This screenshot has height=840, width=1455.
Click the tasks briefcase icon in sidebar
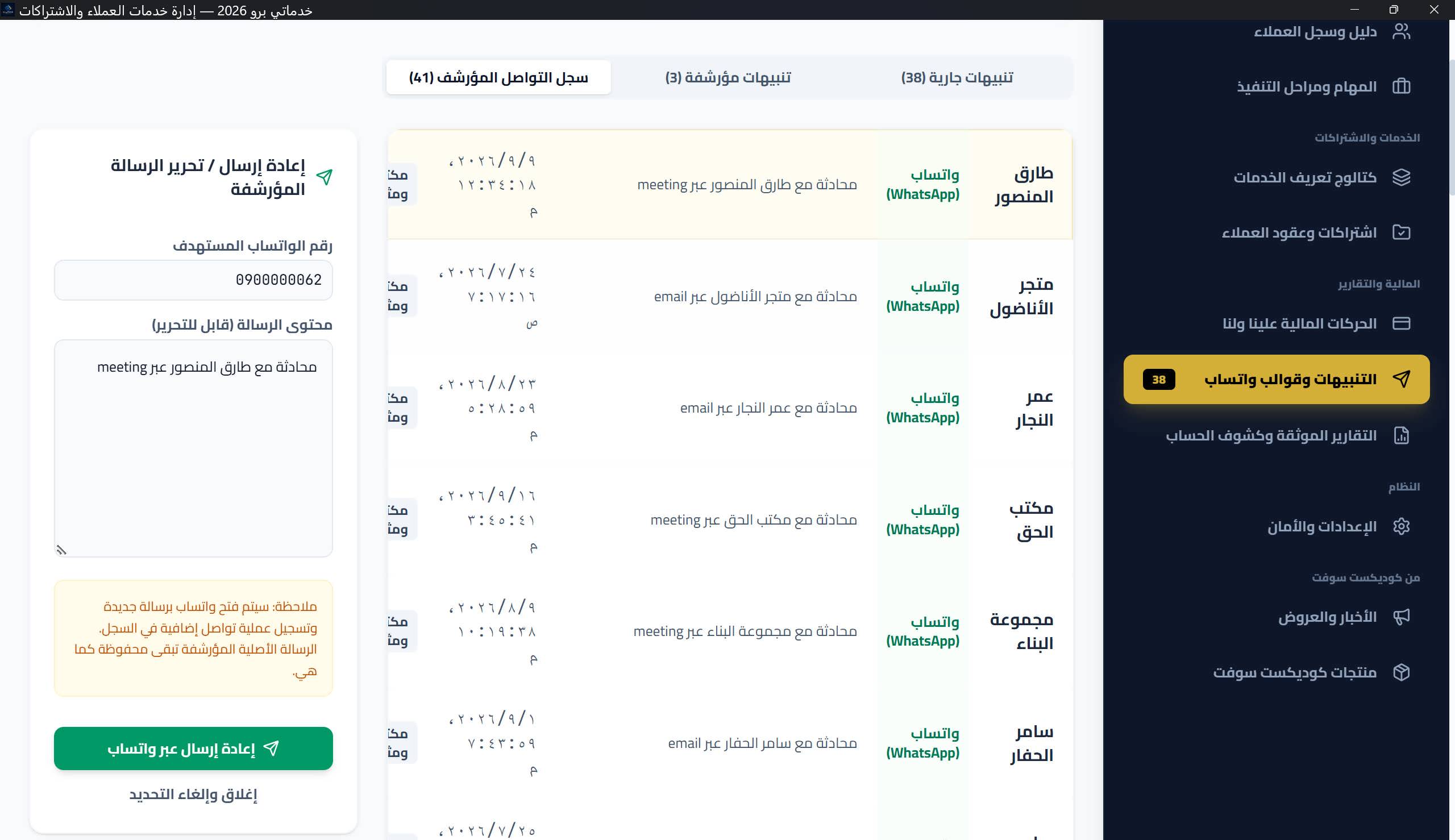(x=1402, y=86)
